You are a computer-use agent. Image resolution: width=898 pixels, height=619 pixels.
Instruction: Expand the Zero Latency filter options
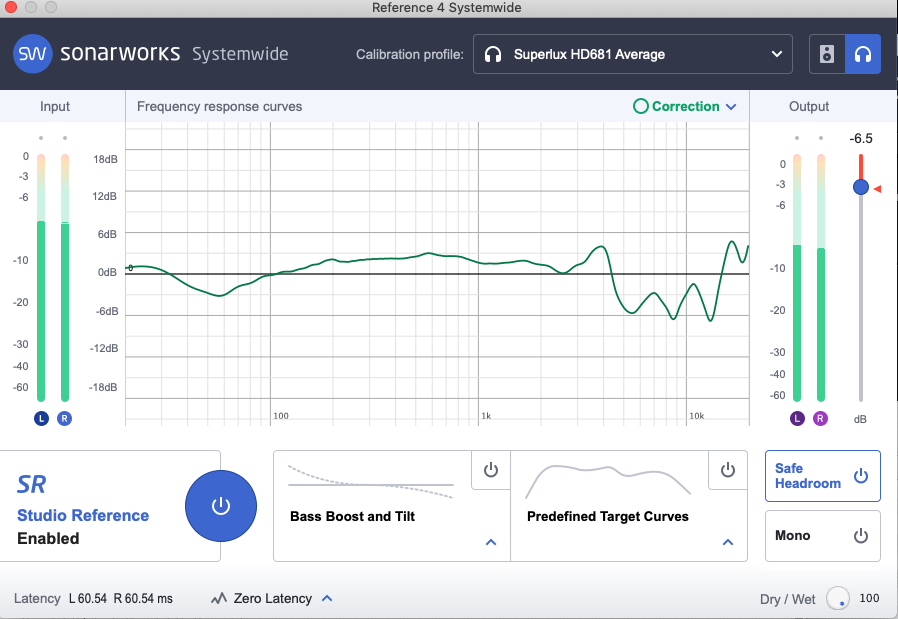coord(327,598)
